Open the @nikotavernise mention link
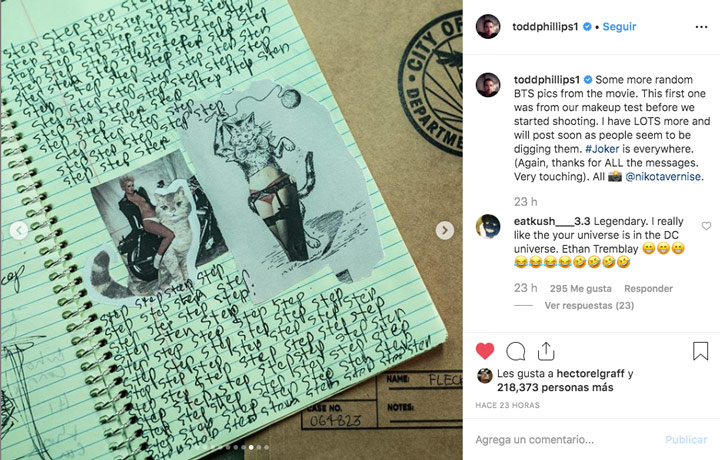 coord(663,176)
